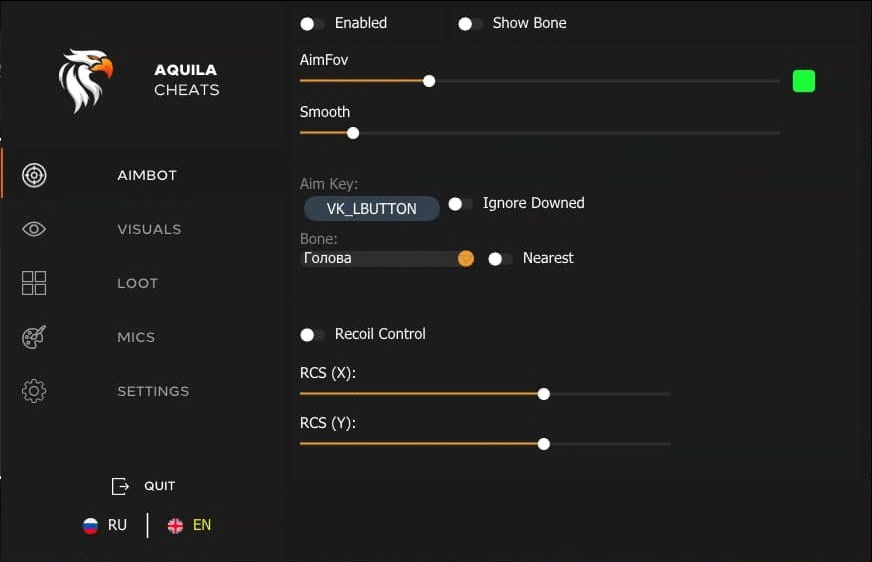Click the Aquila eagle logo
Image resolution: width=872 pixels, height=562 pixels.
click(86, 81)
